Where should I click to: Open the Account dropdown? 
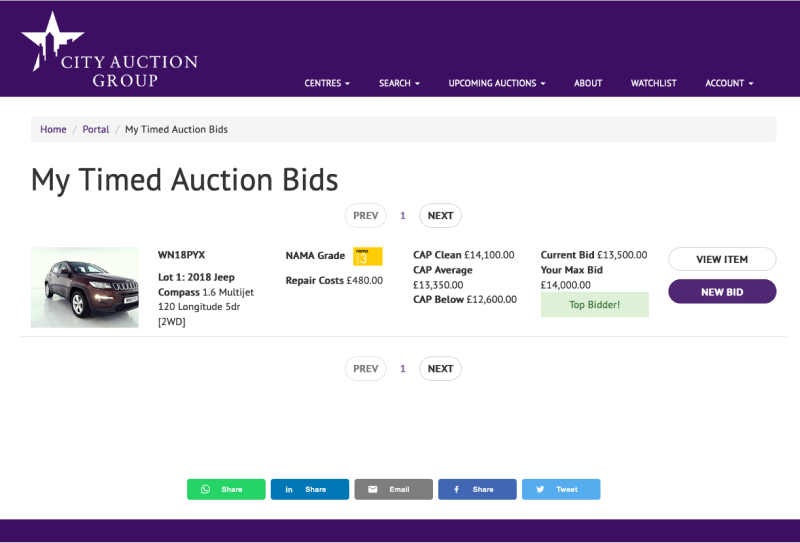tap(729, 83)
